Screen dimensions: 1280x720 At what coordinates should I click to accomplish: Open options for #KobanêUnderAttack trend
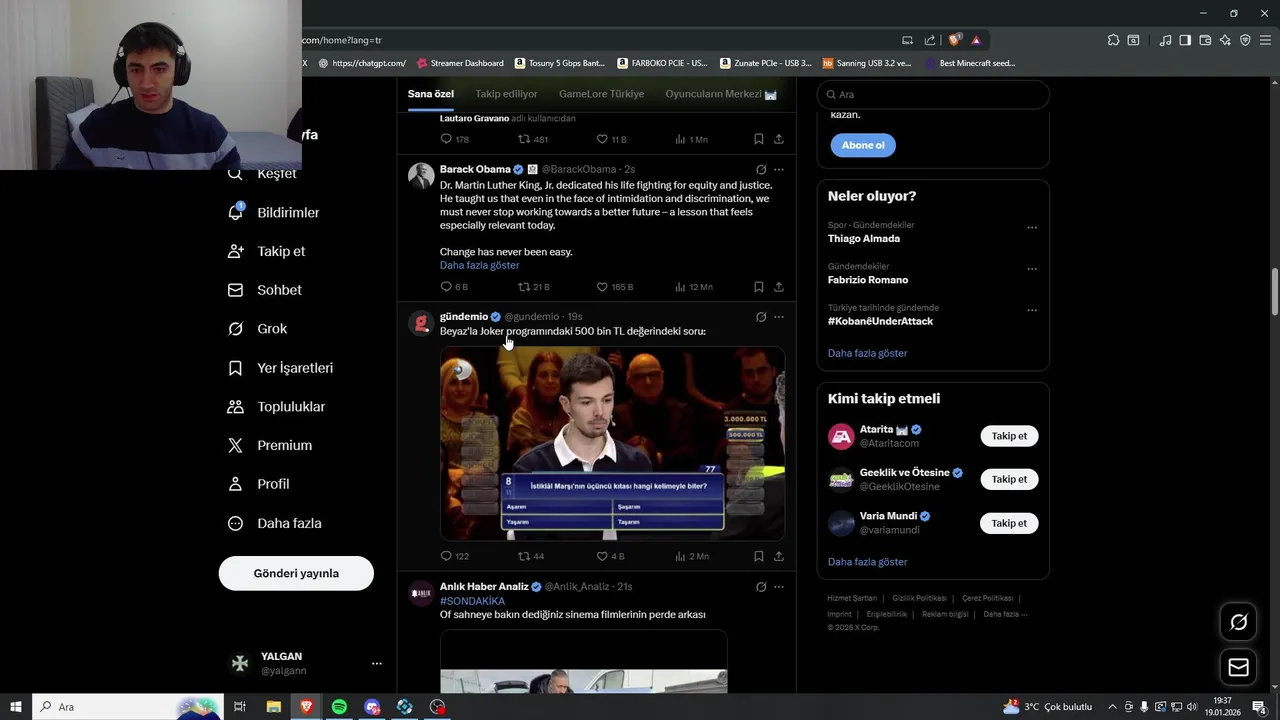[x=1032, y=310]
